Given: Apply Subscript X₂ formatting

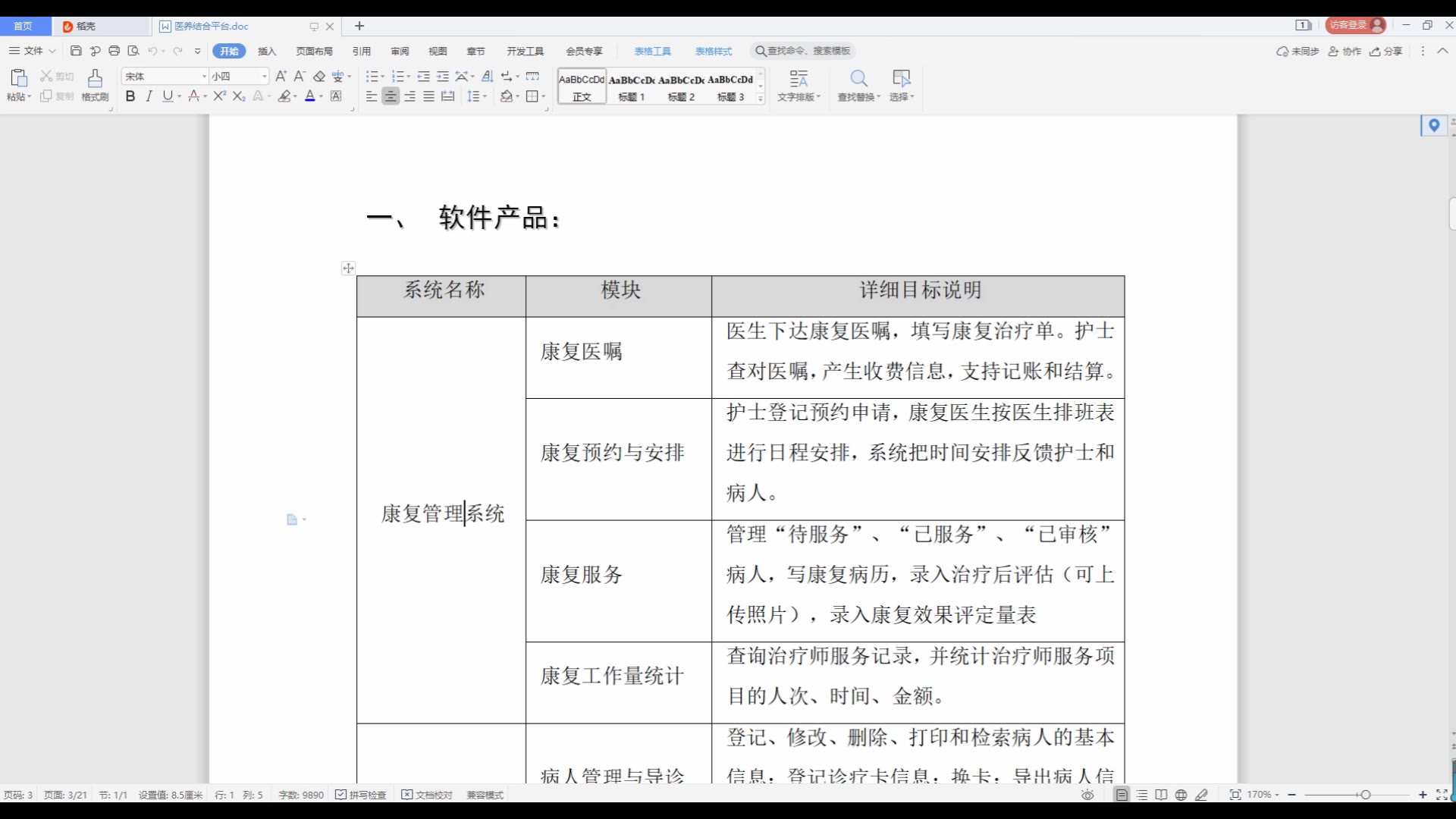Looking at the screenshot, I should (239, 96).
